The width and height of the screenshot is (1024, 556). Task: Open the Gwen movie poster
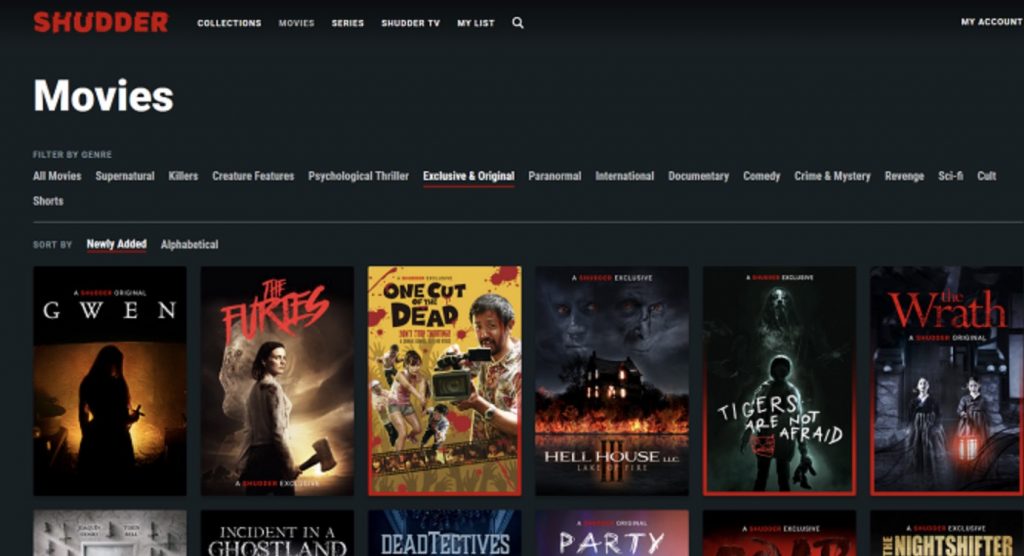pos(110,380)
